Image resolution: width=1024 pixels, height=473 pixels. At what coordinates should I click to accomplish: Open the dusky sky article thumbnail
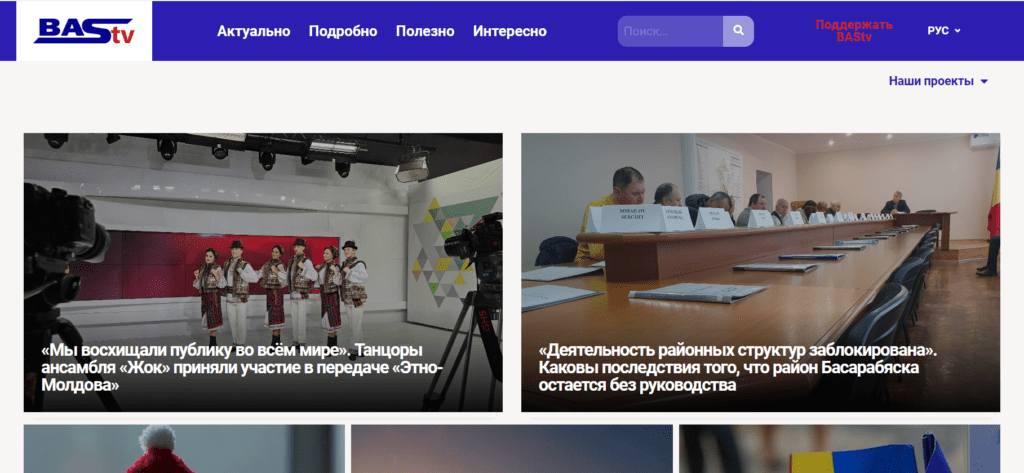coord(511,450)
